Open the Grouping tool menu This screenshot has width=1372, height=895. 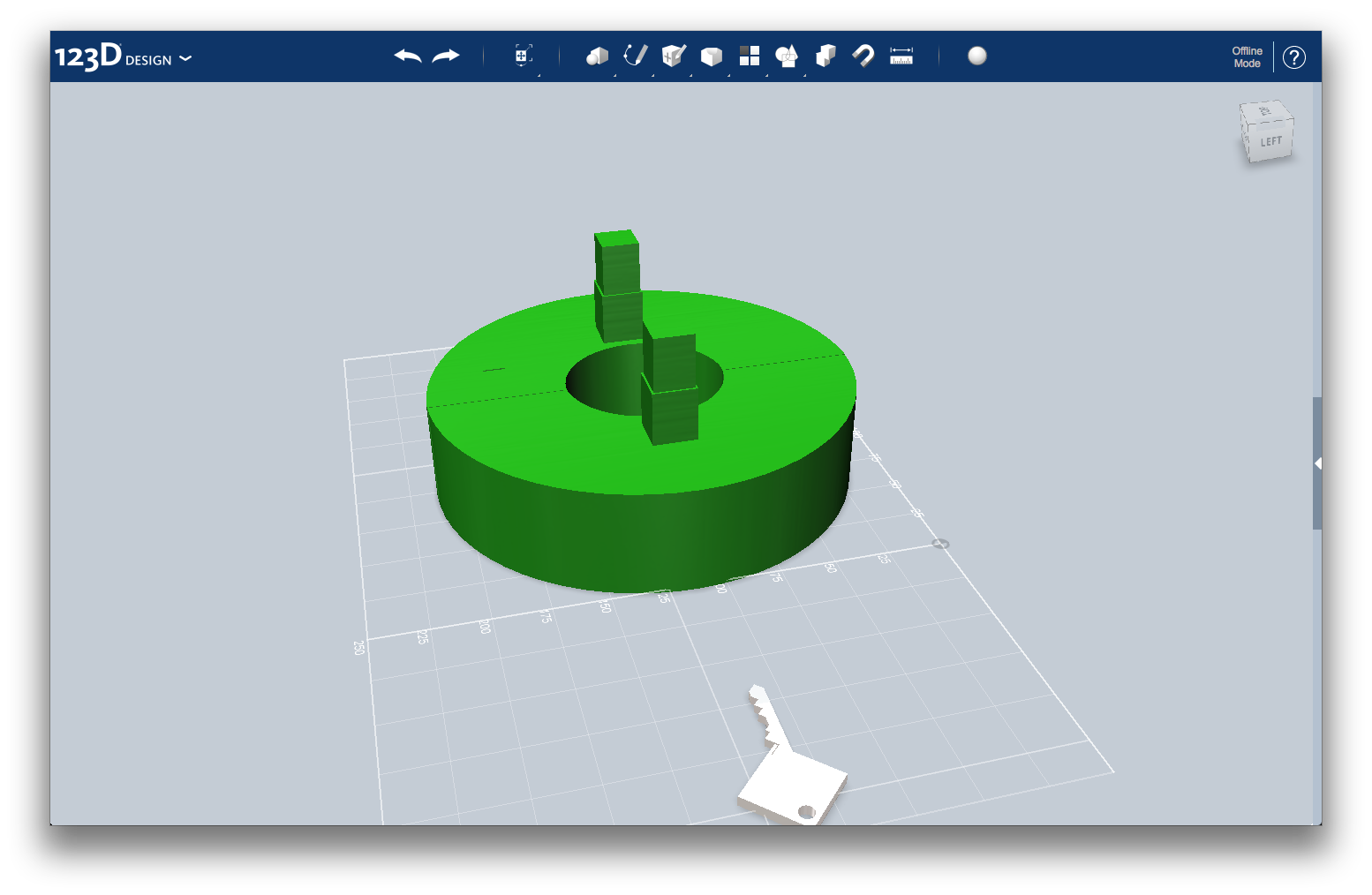click(787, 56)
